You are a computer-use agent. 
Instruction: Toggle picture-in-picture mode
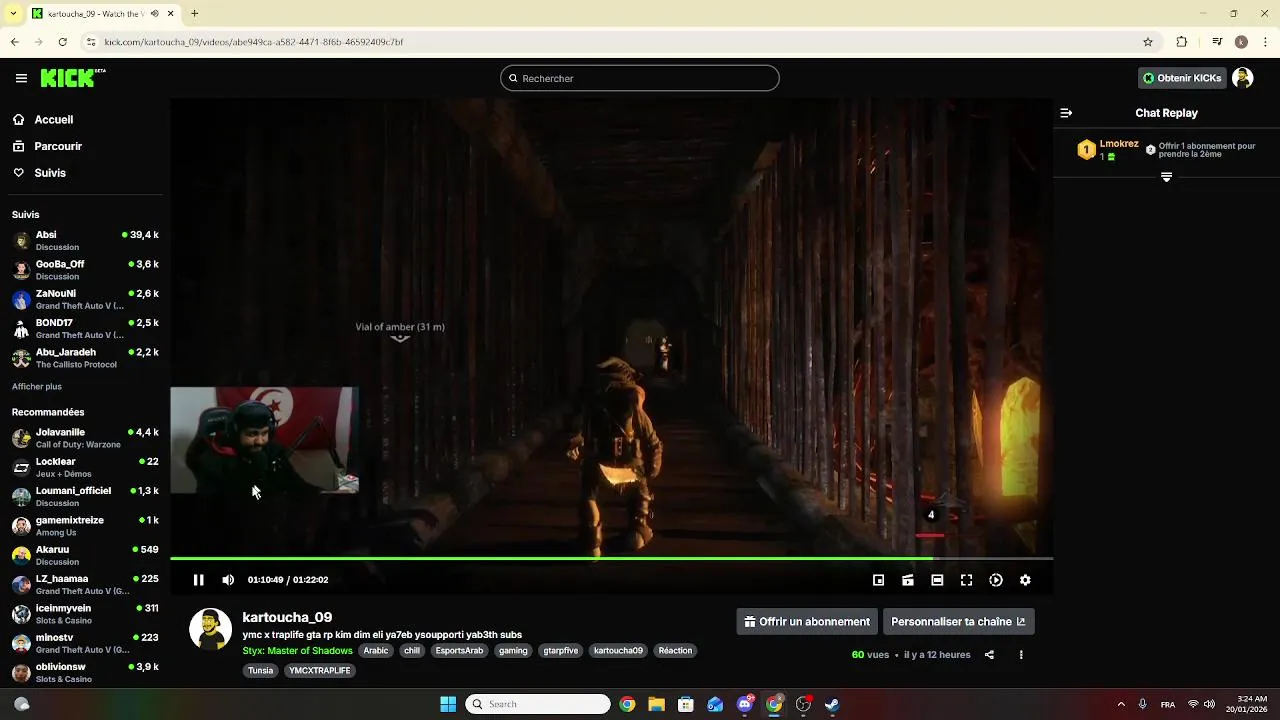click(x=878, y=580)
